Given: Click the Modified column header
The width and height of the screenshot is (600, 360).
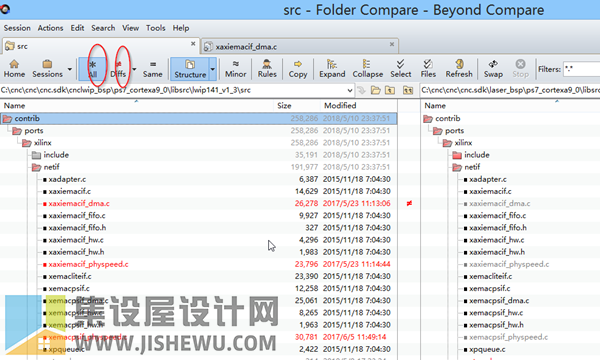Looking at the screenshot, I should pyautogui.click(x=359, y=106).
